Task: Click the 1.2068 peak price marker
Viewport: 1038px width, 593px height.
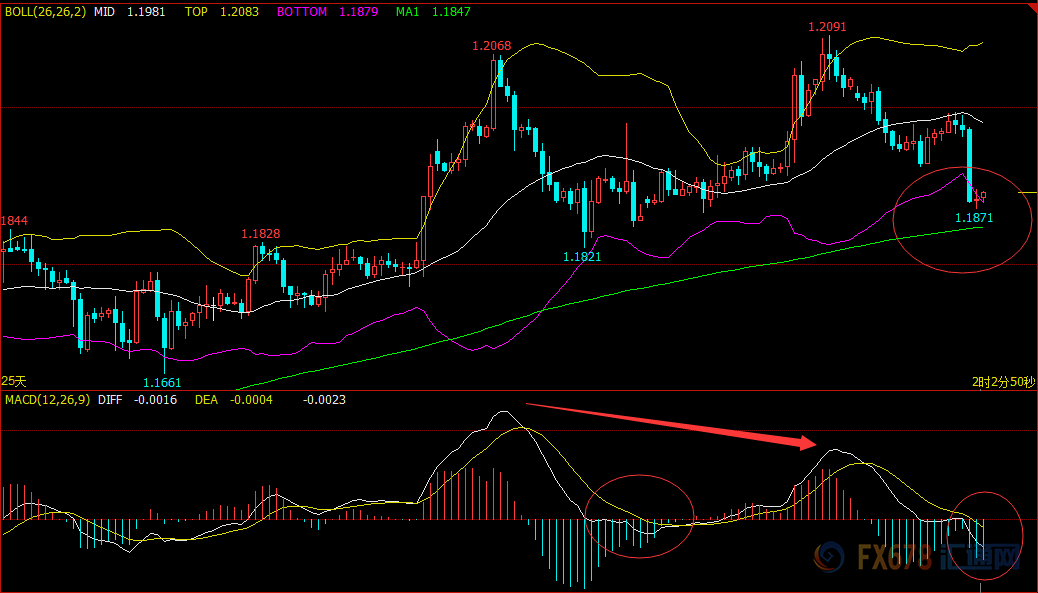Action: [x=492, y=46]
